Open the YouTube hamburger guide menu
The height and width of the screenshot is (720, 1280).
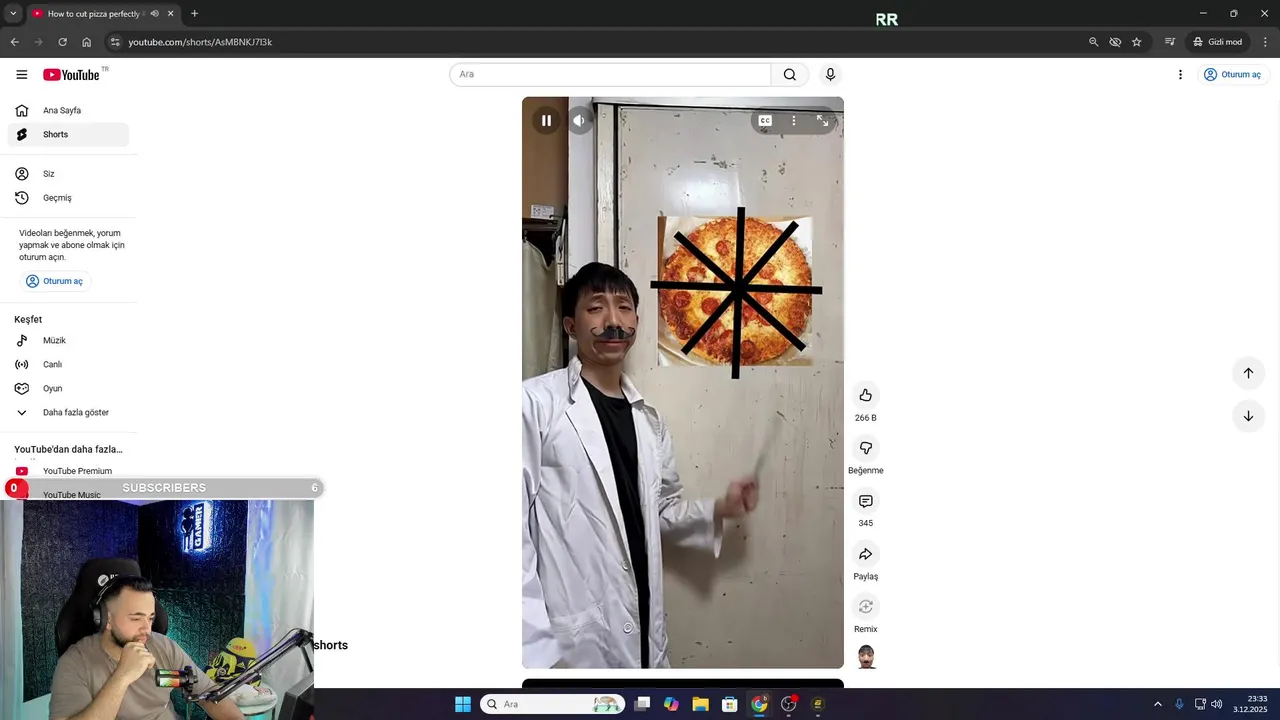tap(22, 75)
